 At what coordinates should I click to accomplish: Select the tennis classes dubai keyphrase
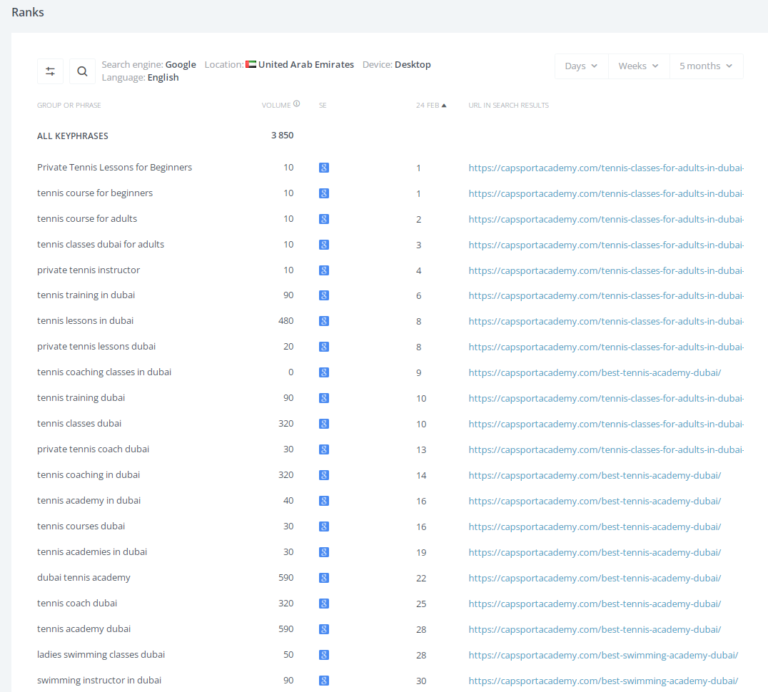click(x=79, y=424)
